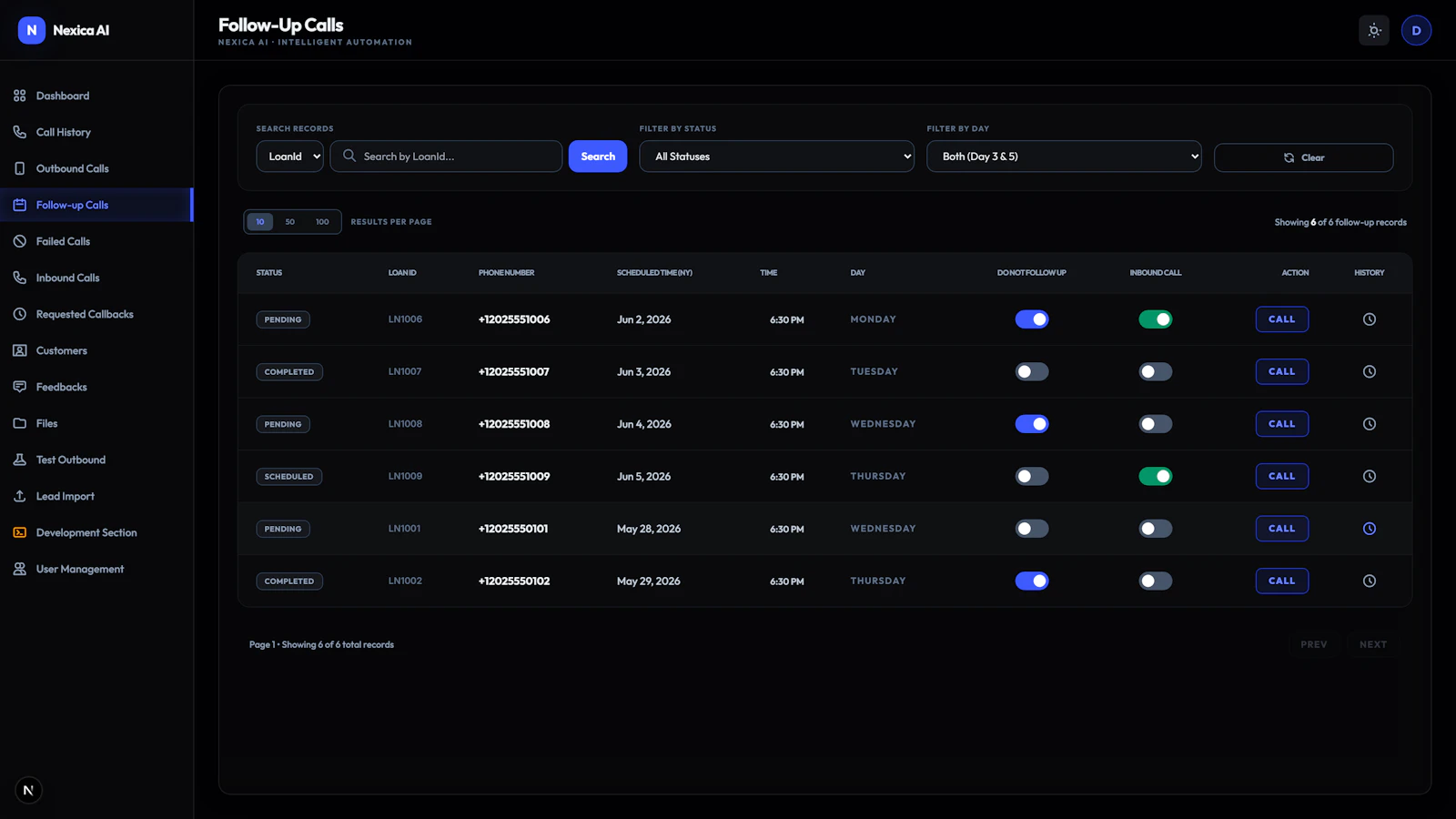Click the User Management people icon
Screen dimensions: 1456x819
(x=19, y=569)
